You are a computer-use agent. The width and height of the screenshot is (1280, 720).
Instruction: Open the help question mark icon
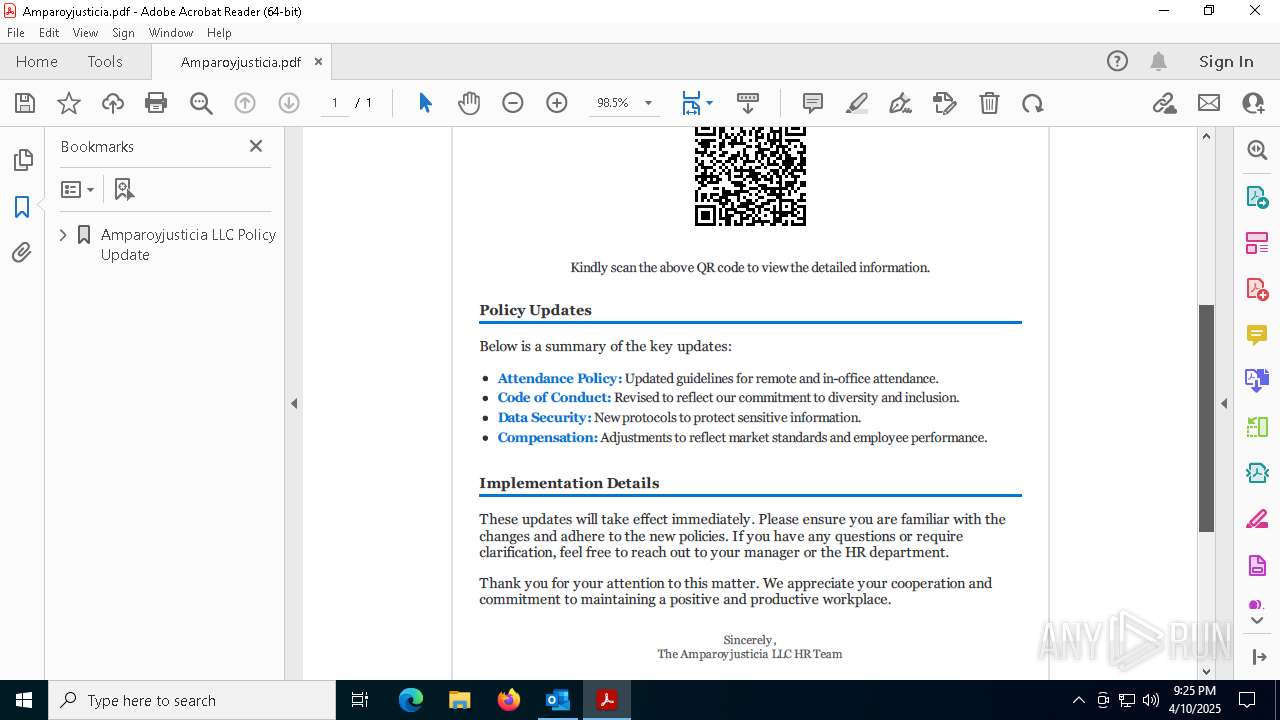(1117, 61)
